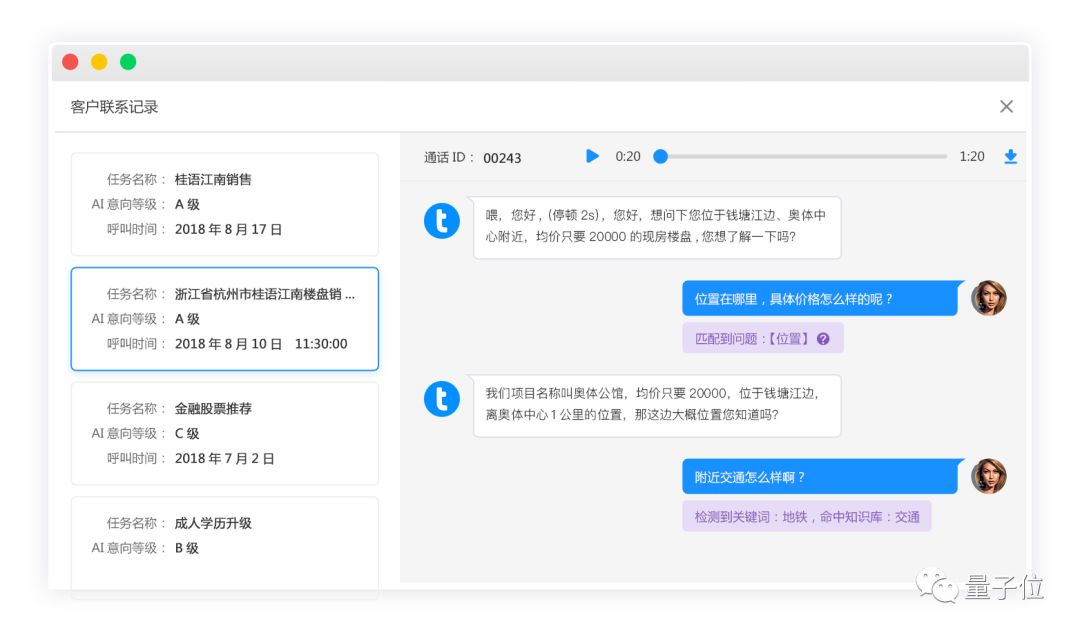Click the 匹配到问题：【位置】 tag
Viewport: 1080px width, 635px height.
(x=762, y=338)
